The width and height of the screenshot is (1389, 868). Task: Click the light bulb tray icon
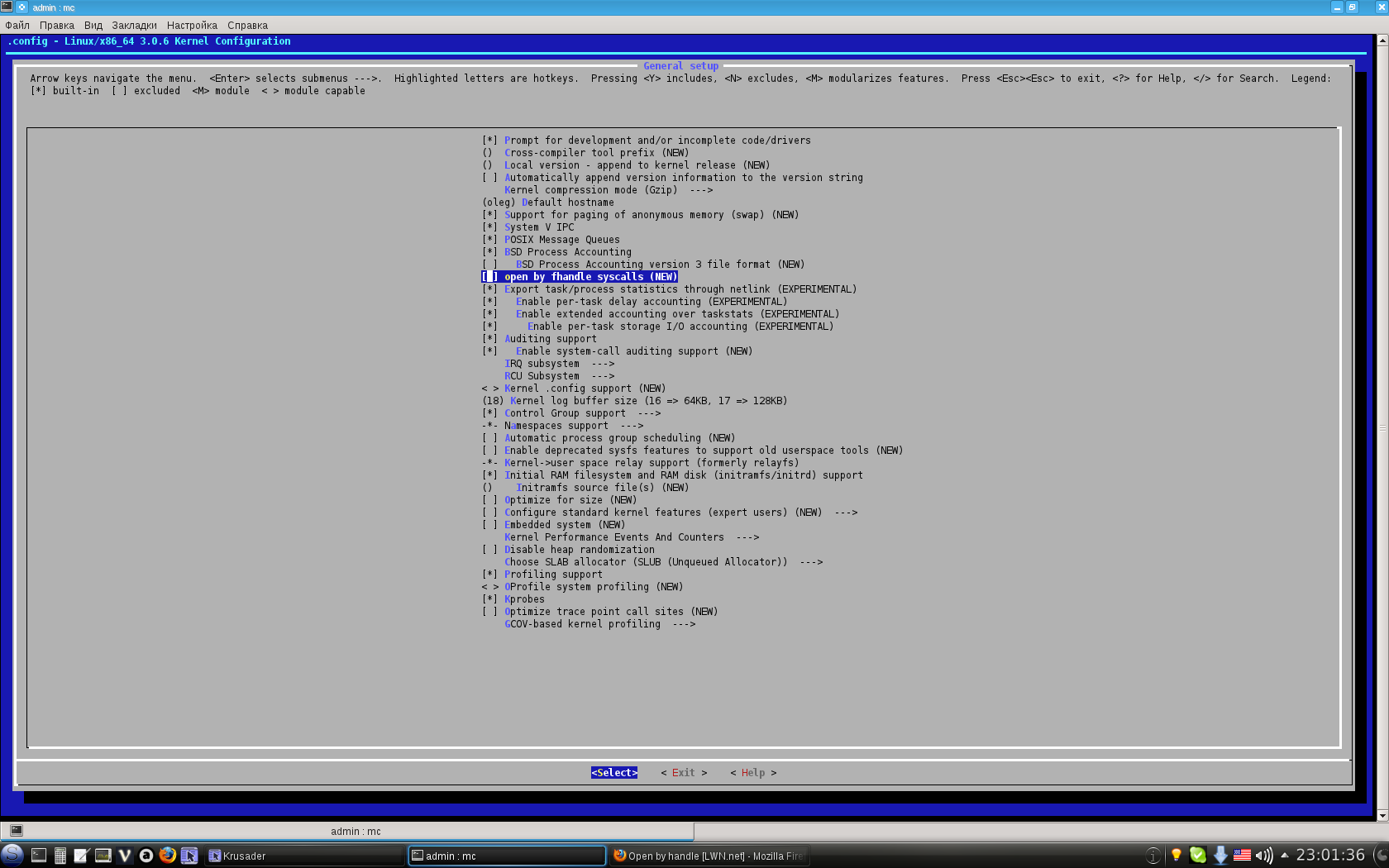point(1176,855)
